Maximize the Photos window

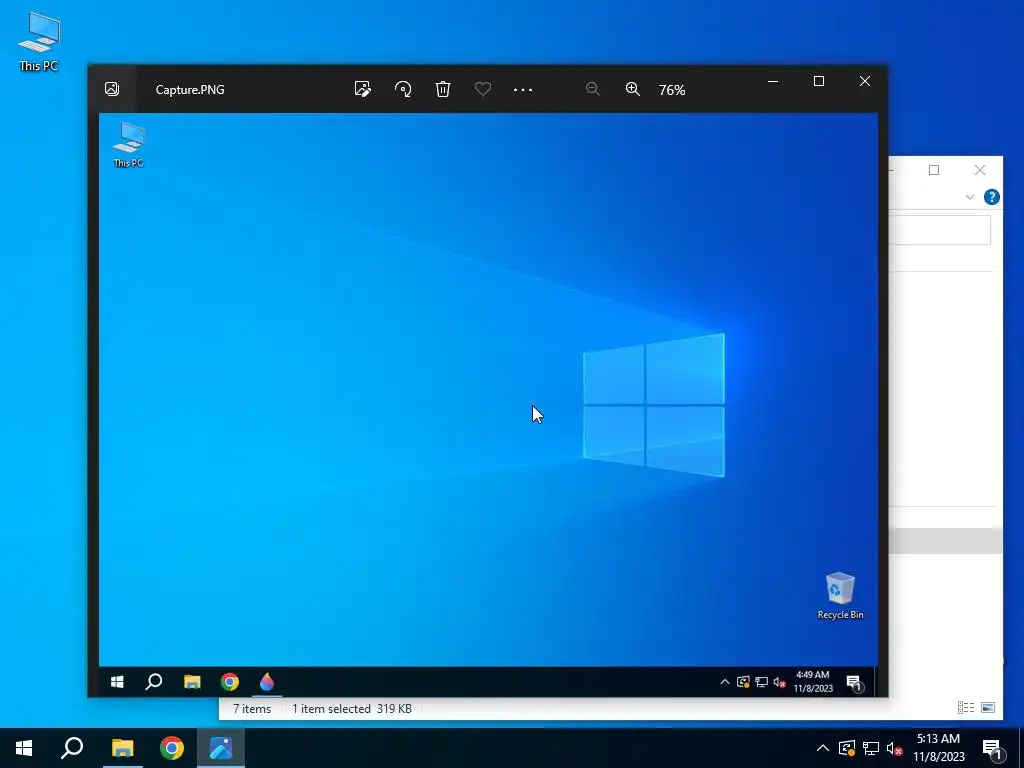click(x=819, y=81)
